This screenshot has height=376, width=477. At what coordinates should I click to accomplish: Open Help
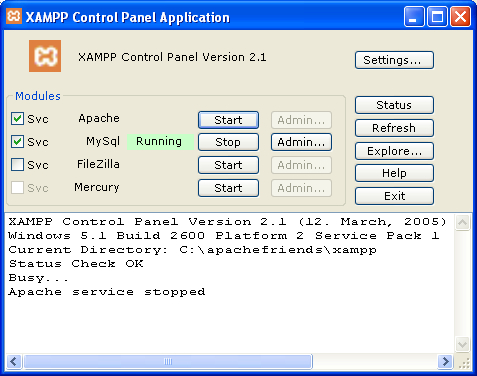point(394,173)
